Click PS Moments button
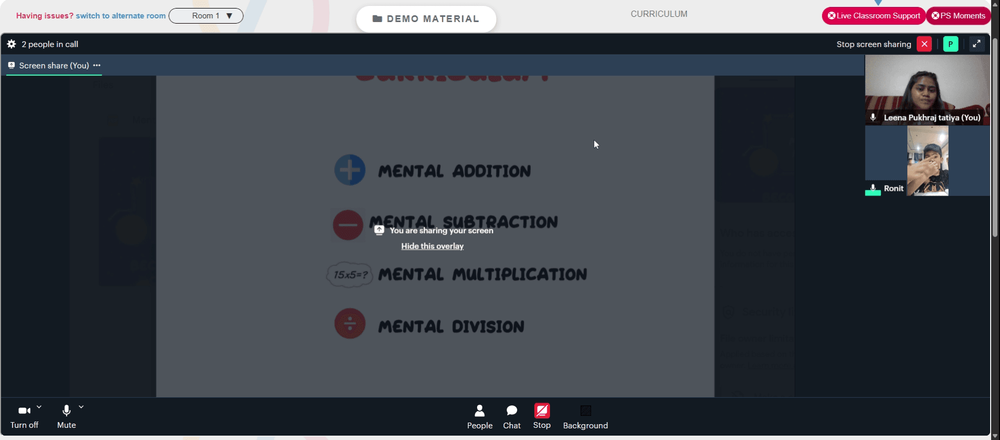The width and height of the screenshot is (1000, 440). [959, 16]
